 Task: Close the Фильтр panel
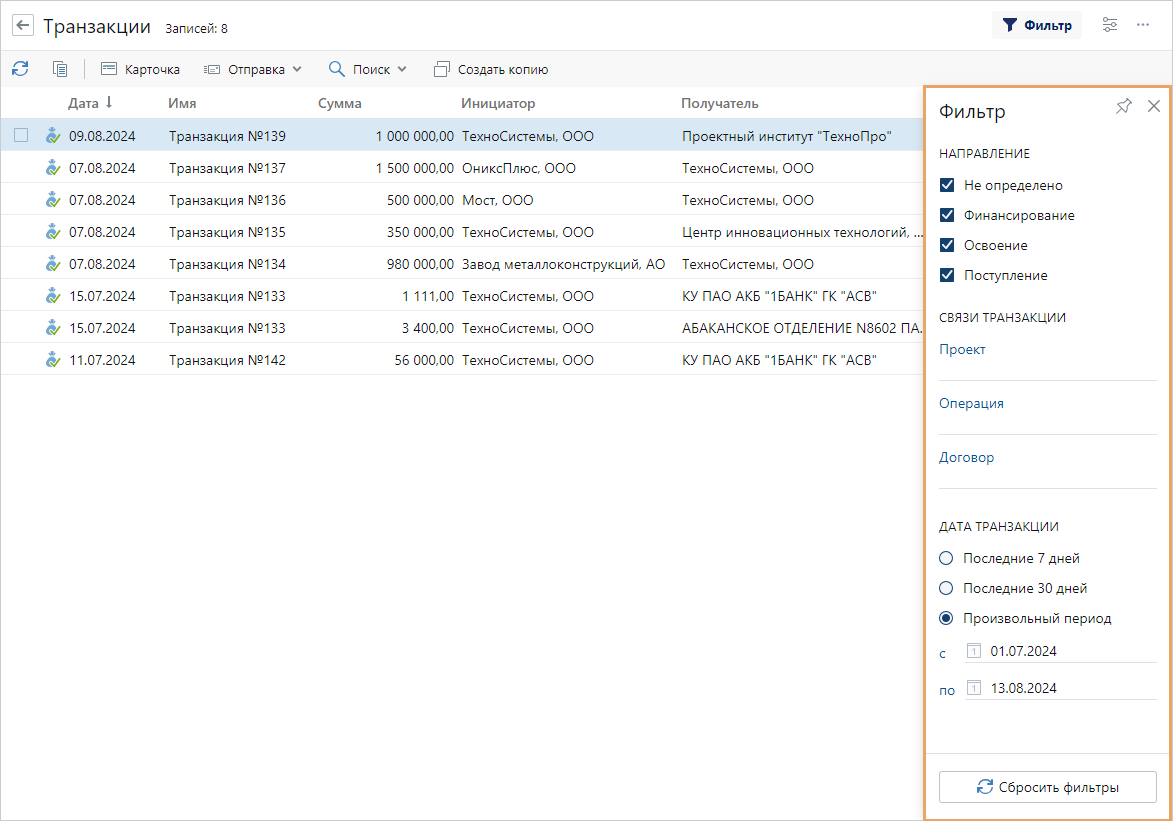coord(1153,107)
